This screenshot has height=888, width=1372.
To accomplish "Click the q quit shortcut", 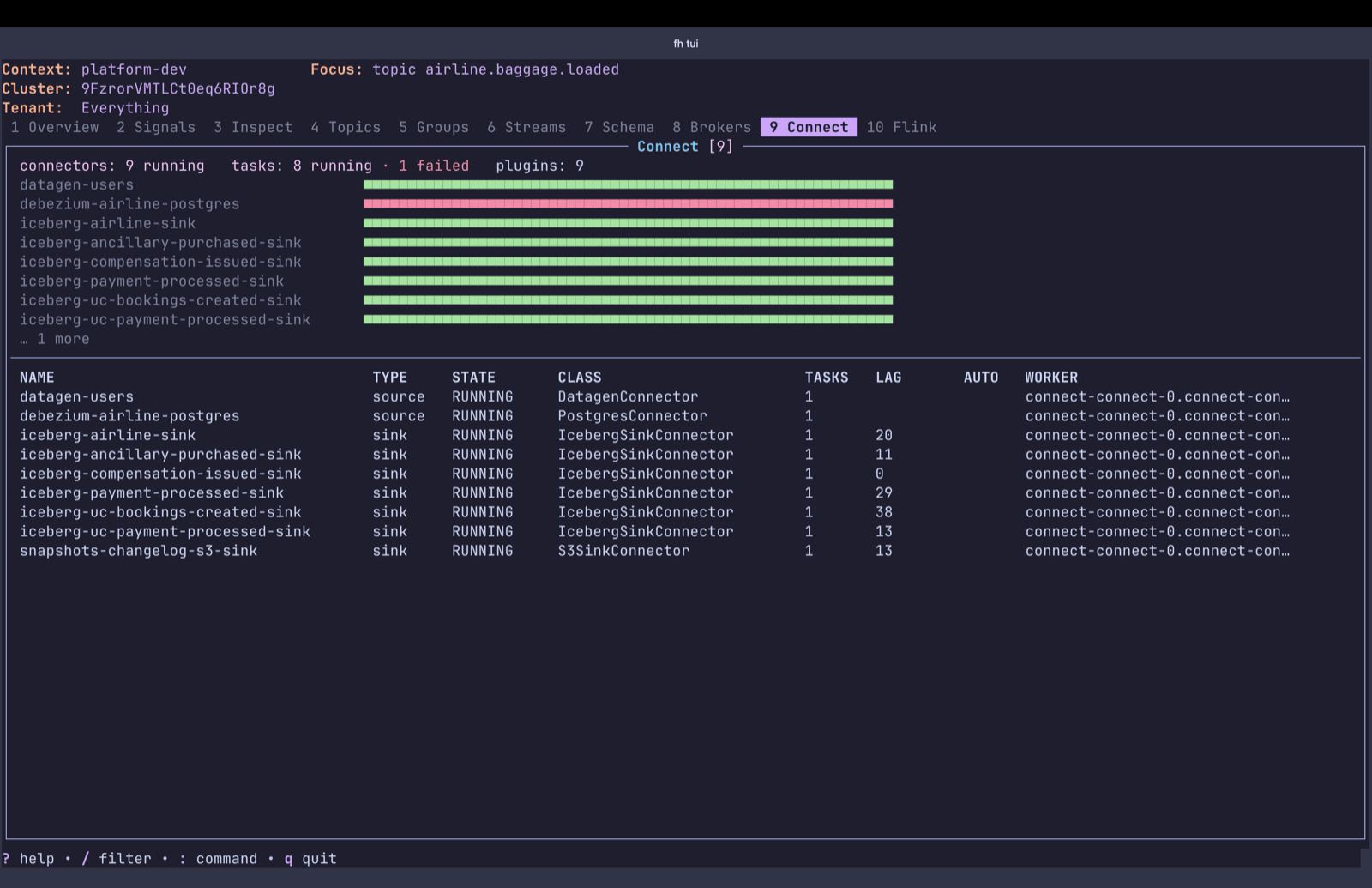I will point(310,859).
